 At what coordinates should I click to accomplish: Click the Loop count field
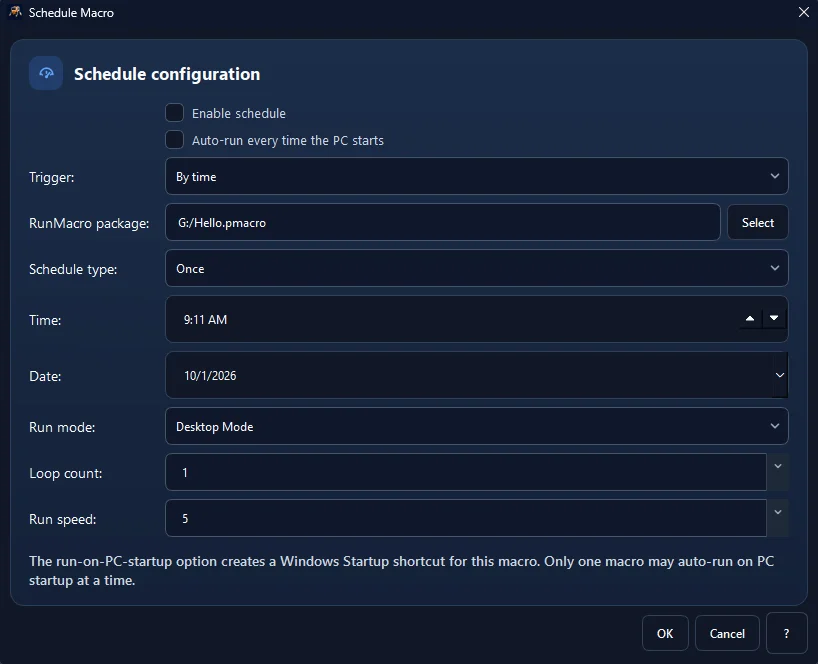(x=465, y=472)
